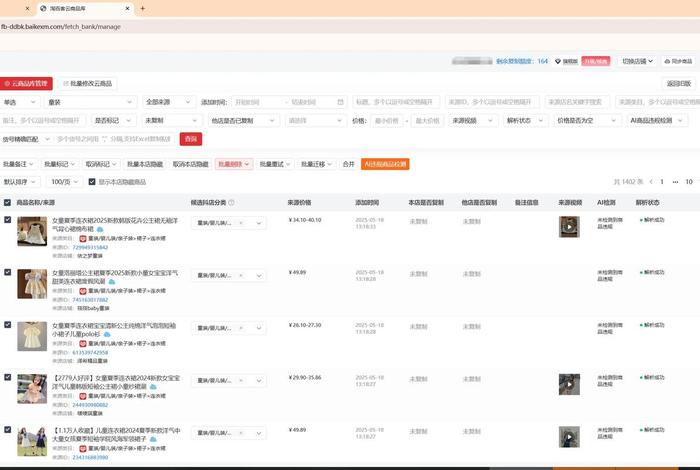Open thumbnail of the 745163017882 product

click(x=32, y=284)
